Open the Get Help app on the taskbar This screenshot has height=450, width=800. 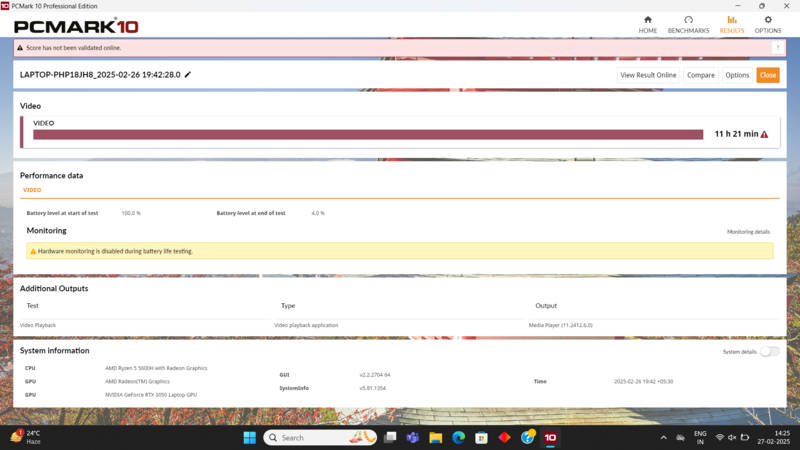click(x=527, y=437)
